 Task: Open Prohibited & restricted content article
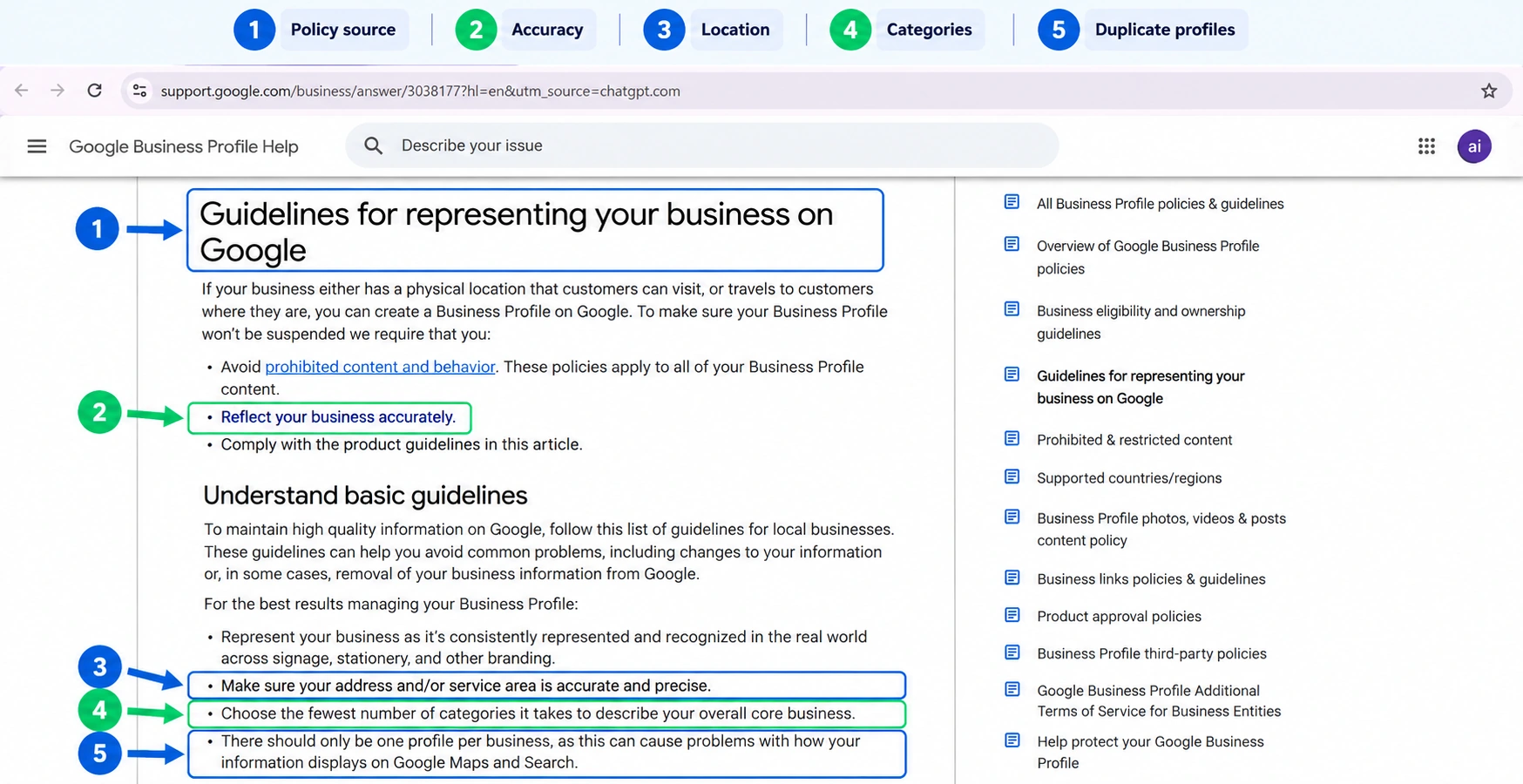1134,440
